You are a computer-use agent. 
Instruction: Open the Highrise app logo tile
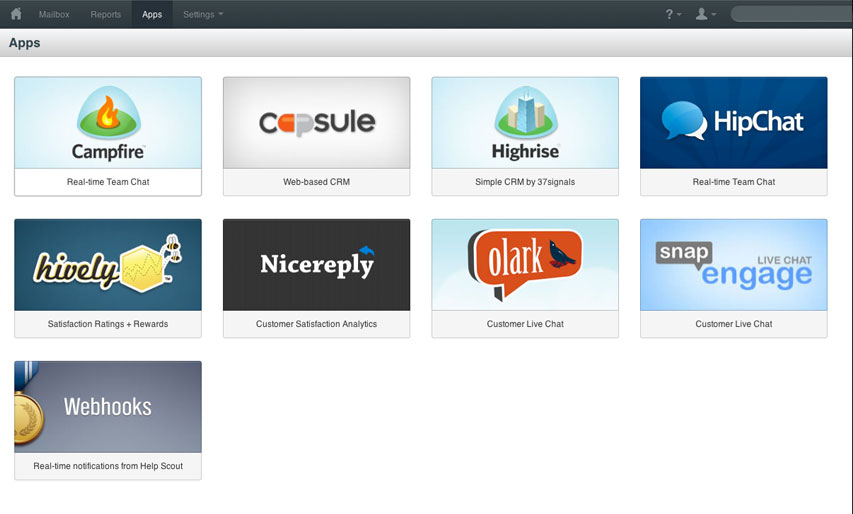click(x=525, y=123)
